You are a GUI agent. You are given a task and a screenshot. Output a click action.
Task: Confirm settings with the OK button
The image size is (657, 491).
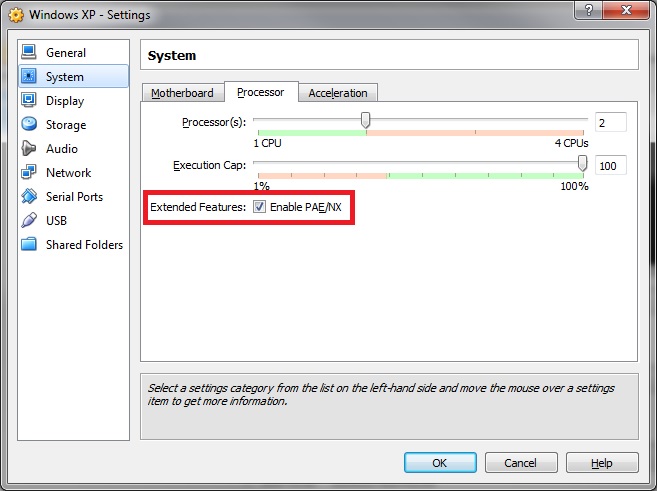pos(440,463)
